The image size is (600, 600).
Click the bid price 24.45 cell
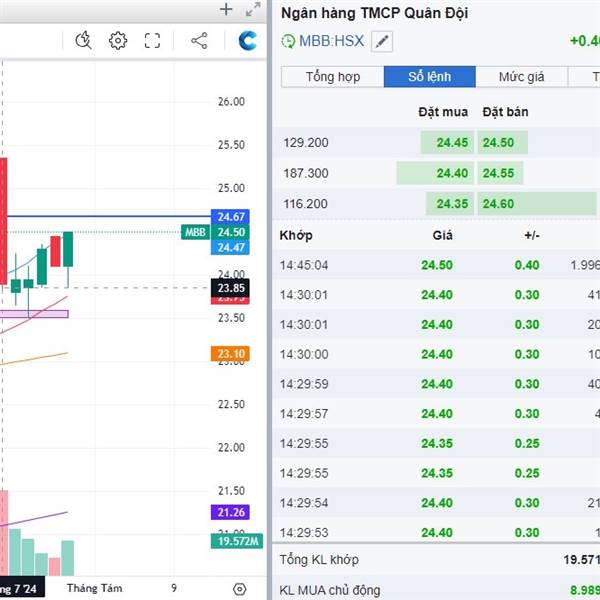447,143
